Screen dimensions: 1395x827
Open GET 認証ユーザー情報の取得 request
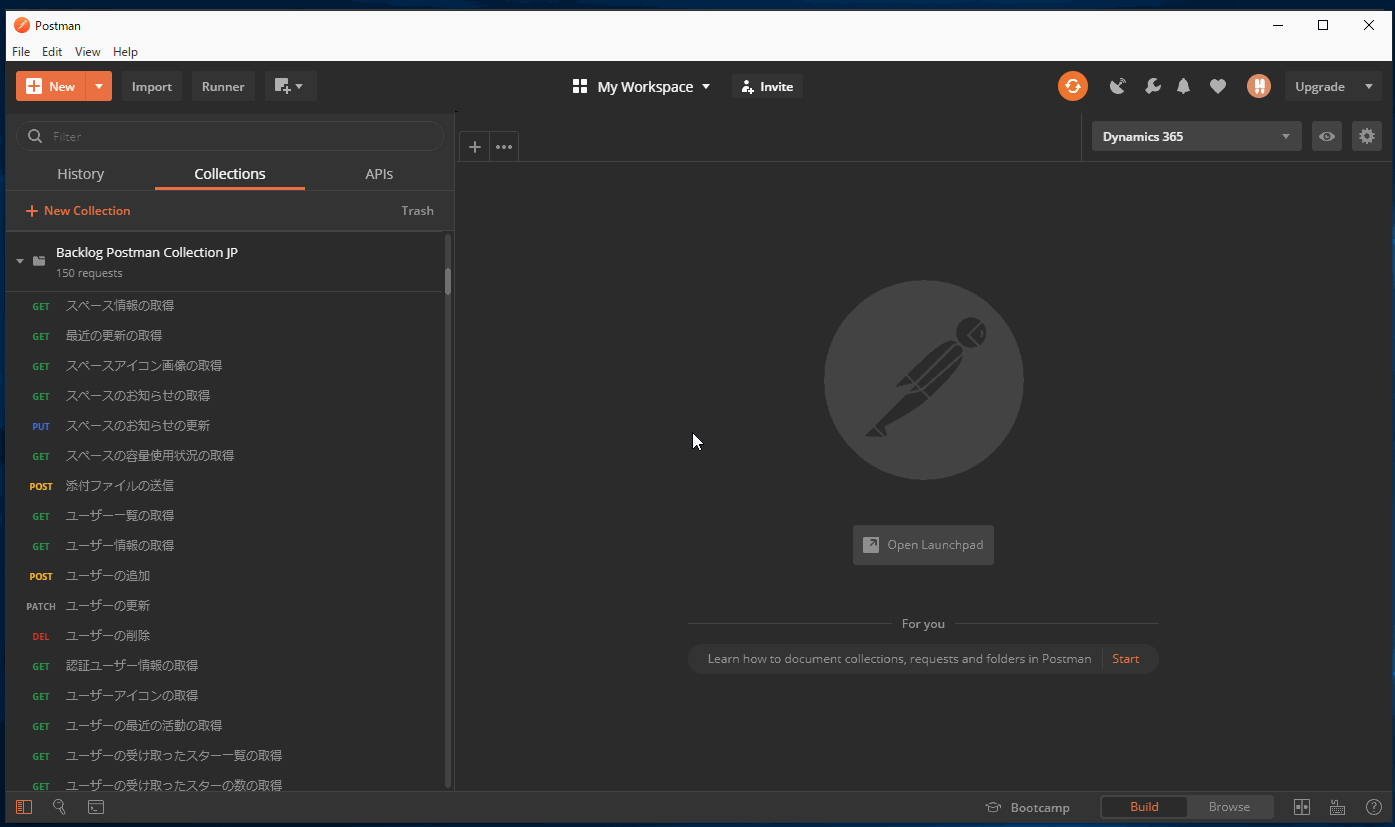[x=225, y=666]
